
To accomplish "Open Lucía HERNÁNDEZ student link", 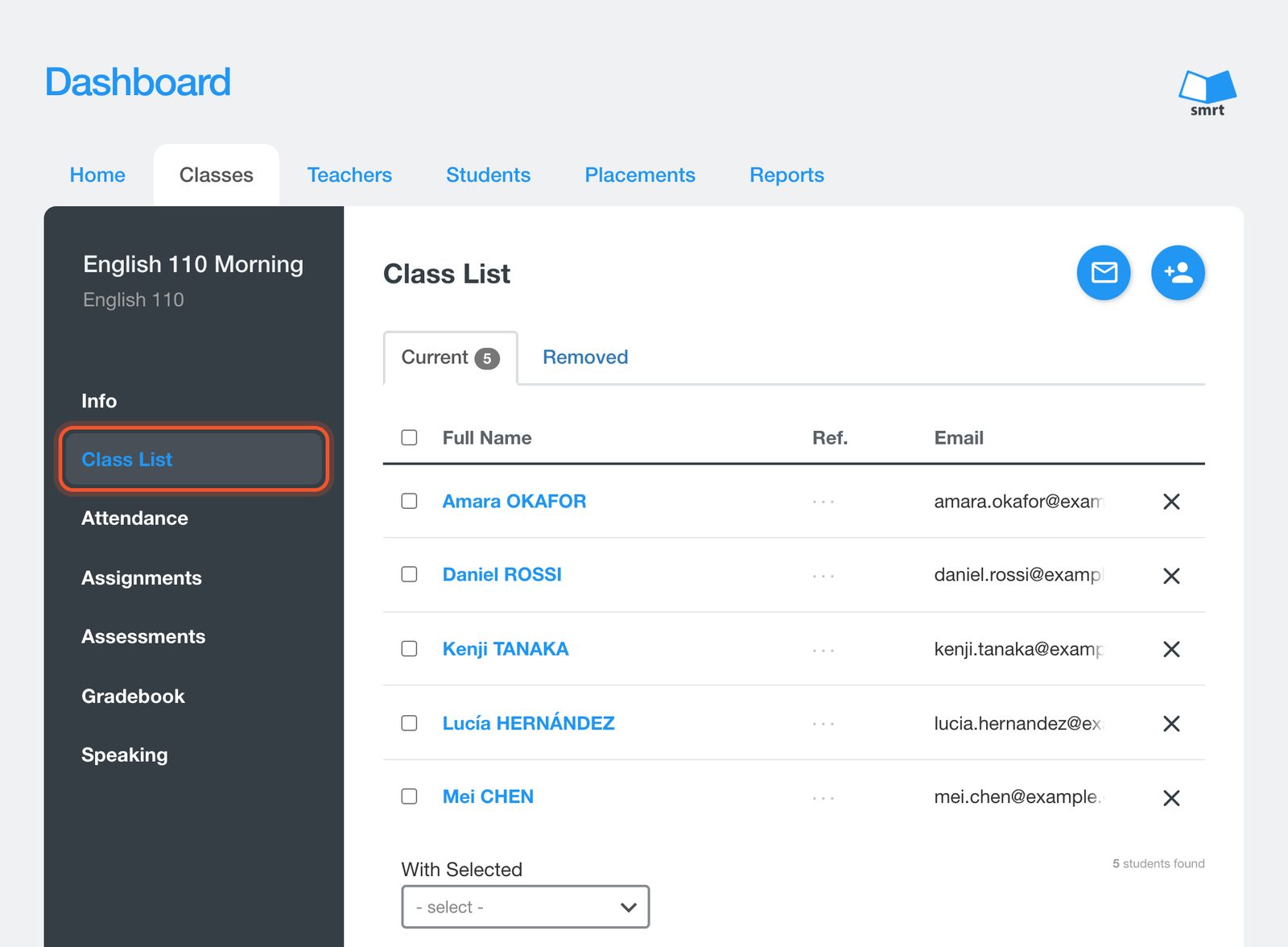I will (x=528, y=722).
